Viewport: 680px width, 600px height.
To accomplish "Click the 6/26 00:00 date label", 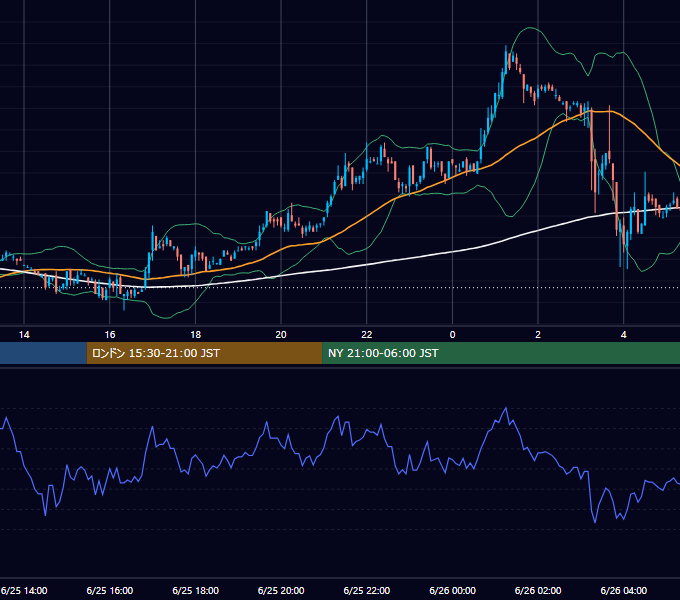I will (x=452, y=590).
